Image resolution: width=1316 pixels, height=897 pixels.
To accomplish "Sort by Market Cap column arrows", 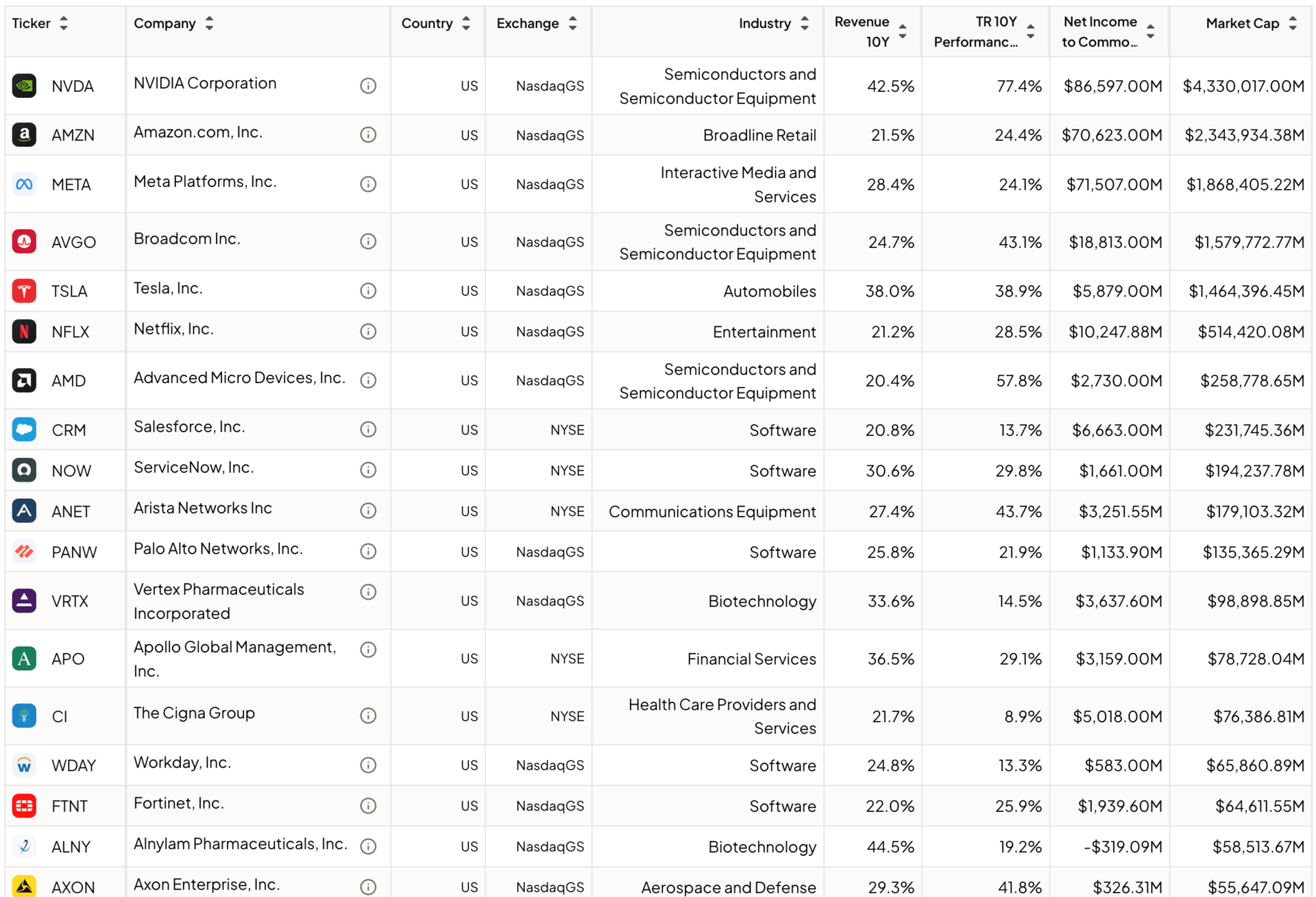I will [x=1293, y=23].
